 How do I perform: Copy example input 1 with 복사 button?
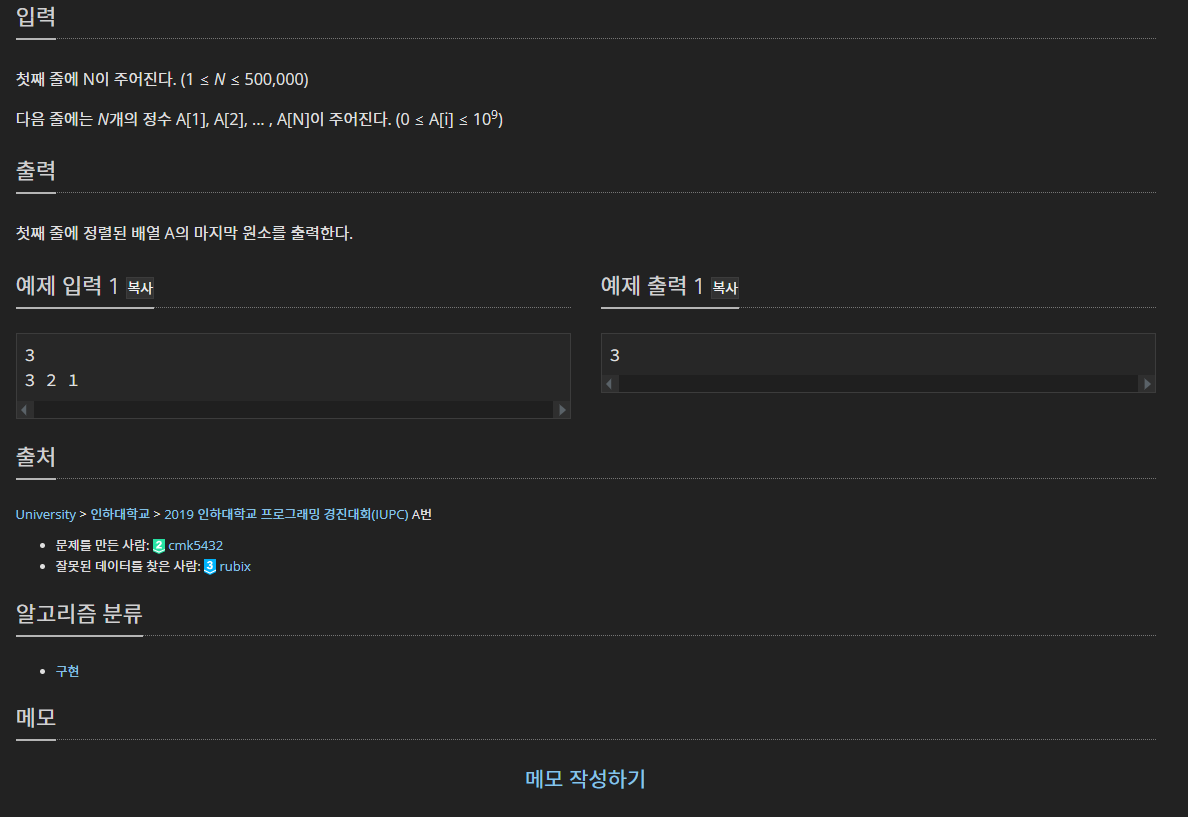[140, 288]
